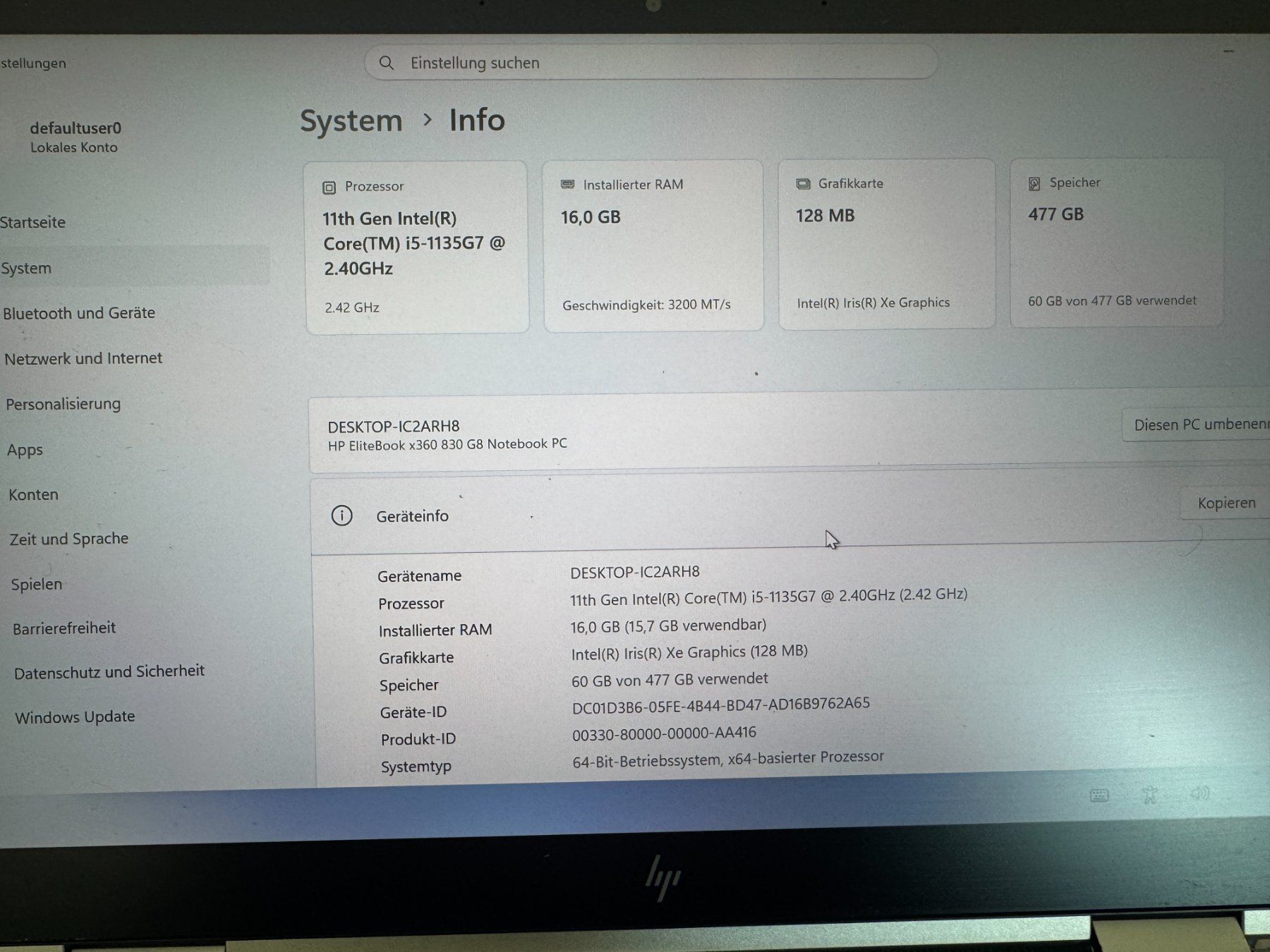Click the Grafikkarte card icon
Screen dimensions: 1270x952
[x=803, y=184]
